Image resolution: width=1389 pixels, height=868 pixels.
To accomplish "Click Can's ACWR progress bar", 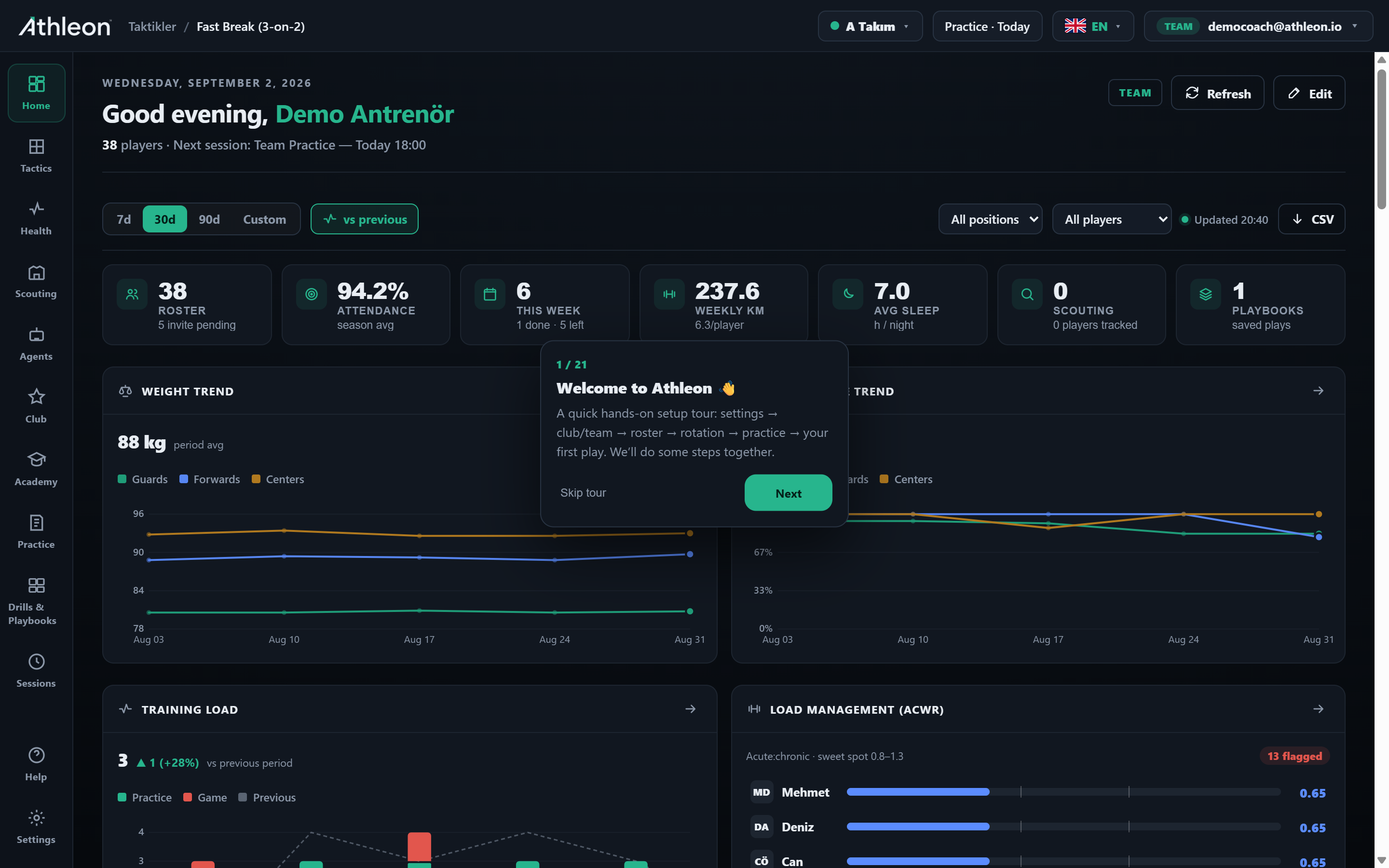I will (x=1063, y=861).
